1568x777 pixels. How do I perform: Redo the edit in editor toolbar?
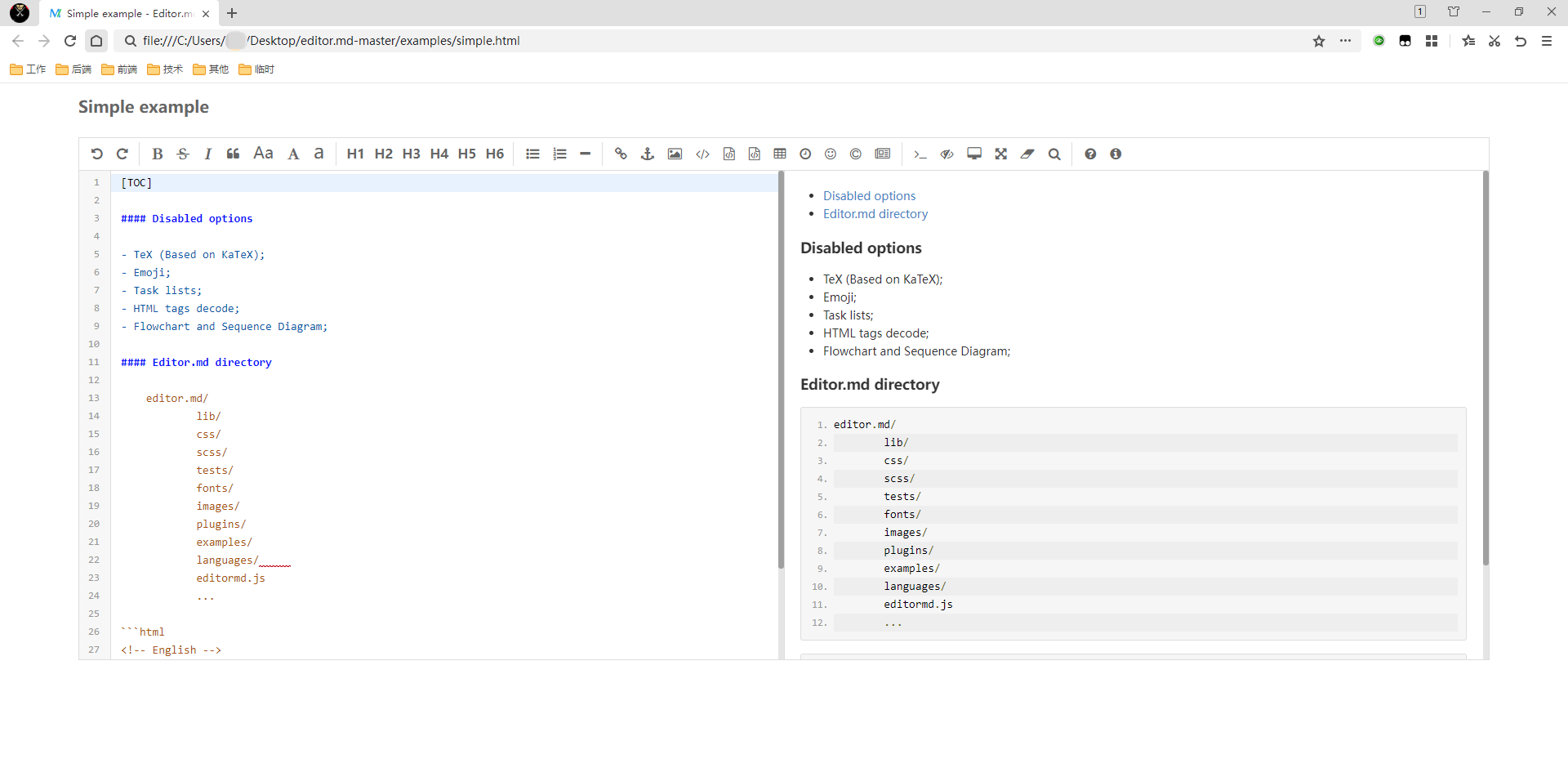pyautogui.click(x=122, y=154)
